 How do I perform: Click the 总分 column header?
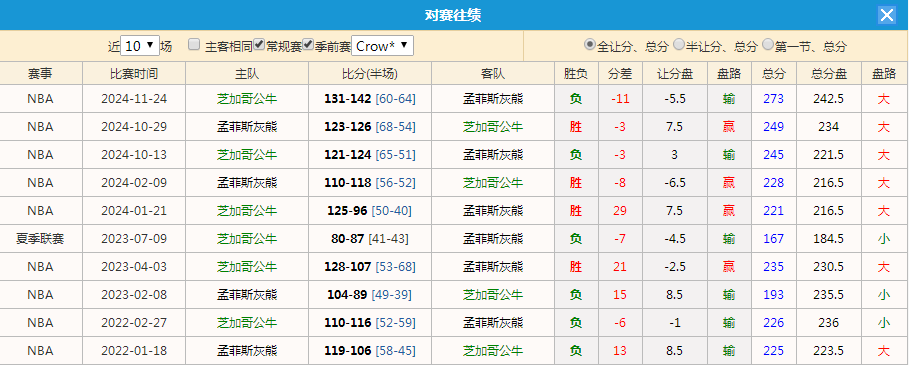pyautogui.click(x=773, y=74)
